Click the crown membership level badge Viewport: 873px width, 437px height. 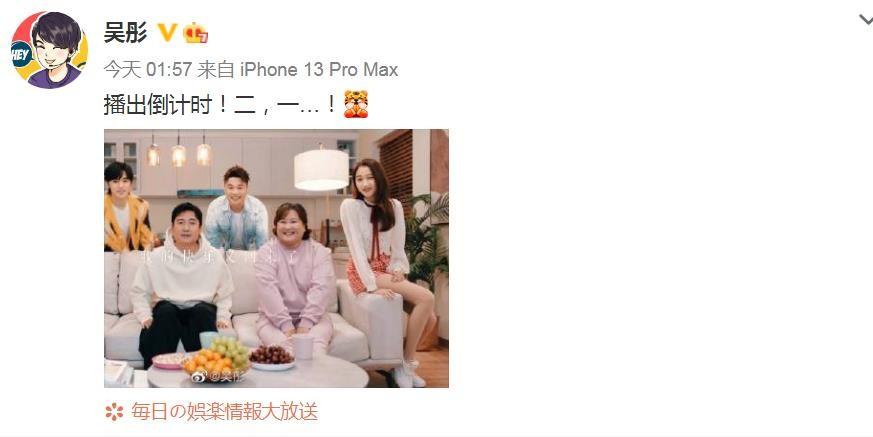click(x=195, y=33)
